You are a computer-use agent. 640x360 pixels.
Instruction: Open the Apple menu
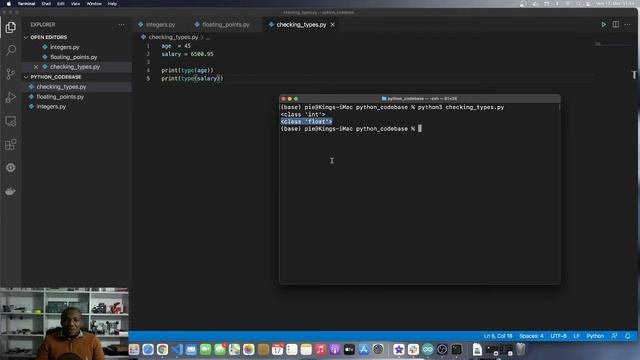[9, 4]
